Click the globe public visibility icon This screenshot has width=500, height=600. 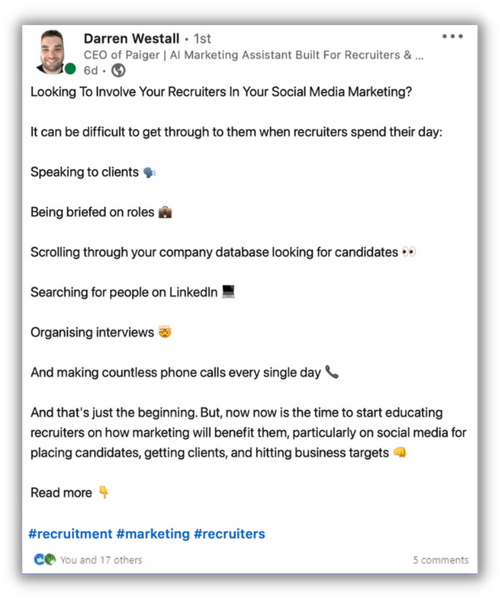[118, 70]
